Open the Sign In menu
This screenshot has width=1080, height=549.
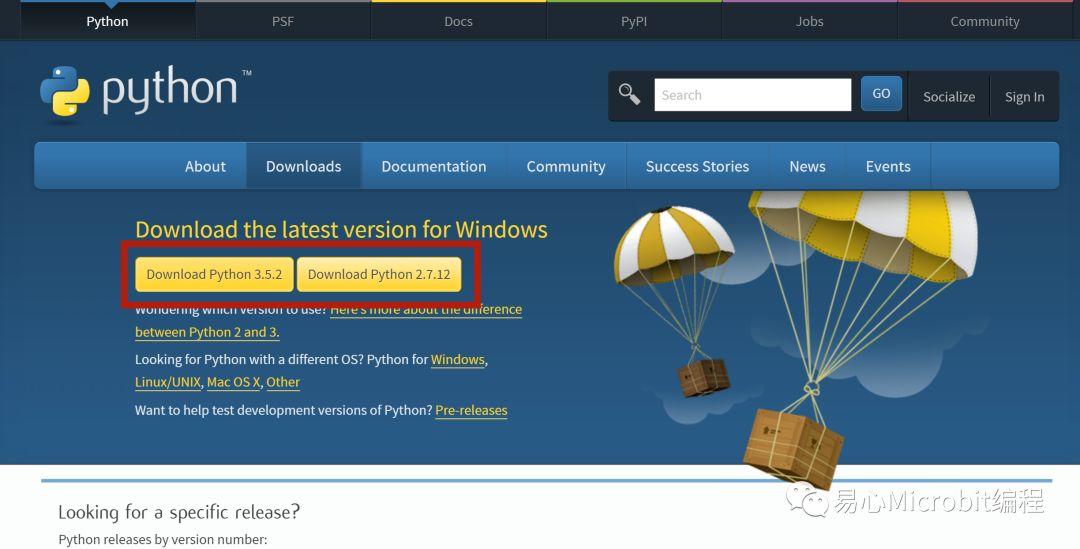pos(1024,96)
